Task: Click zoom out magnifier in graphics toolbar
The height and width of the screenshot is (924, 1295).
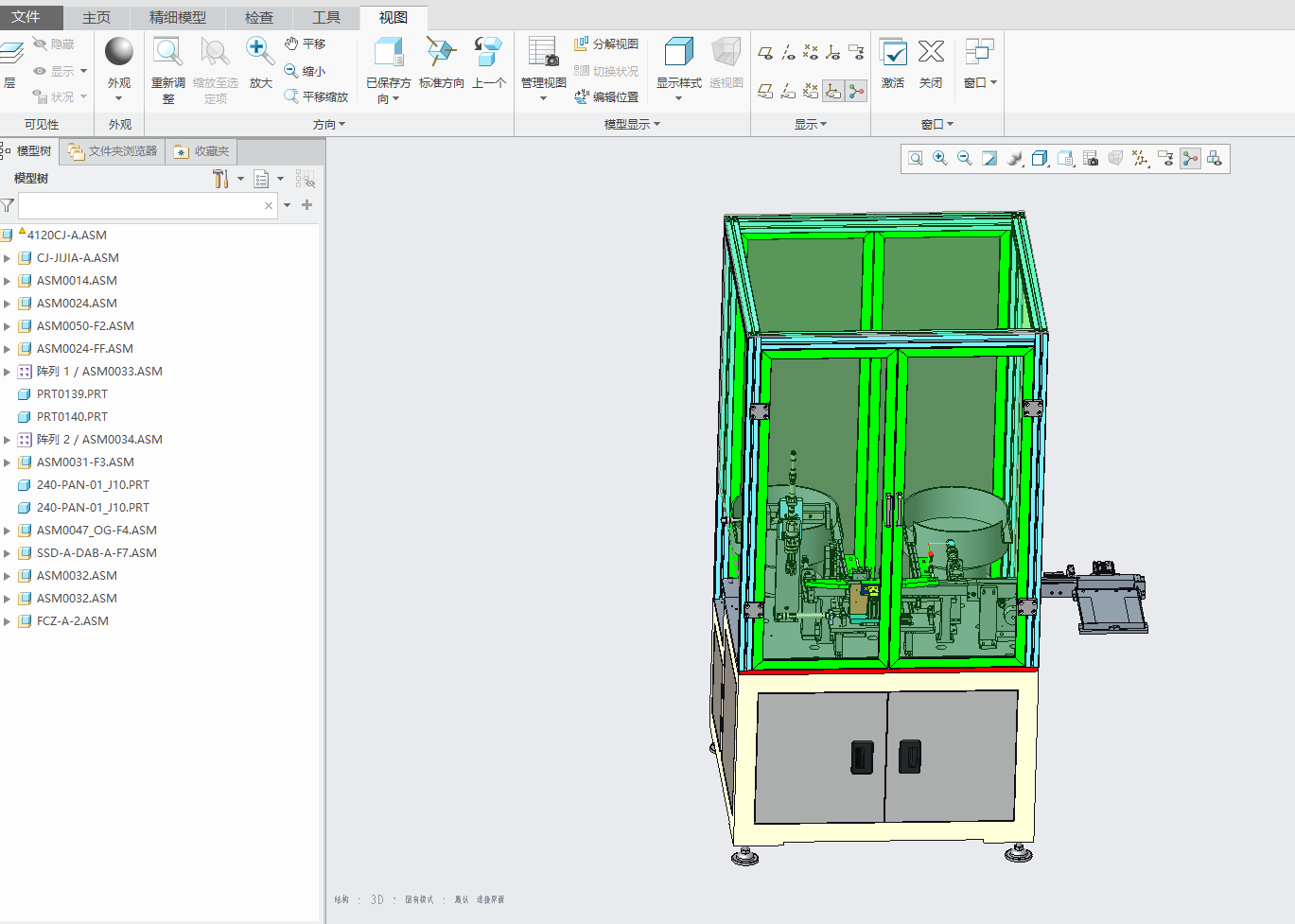Action: coord(965,159)
